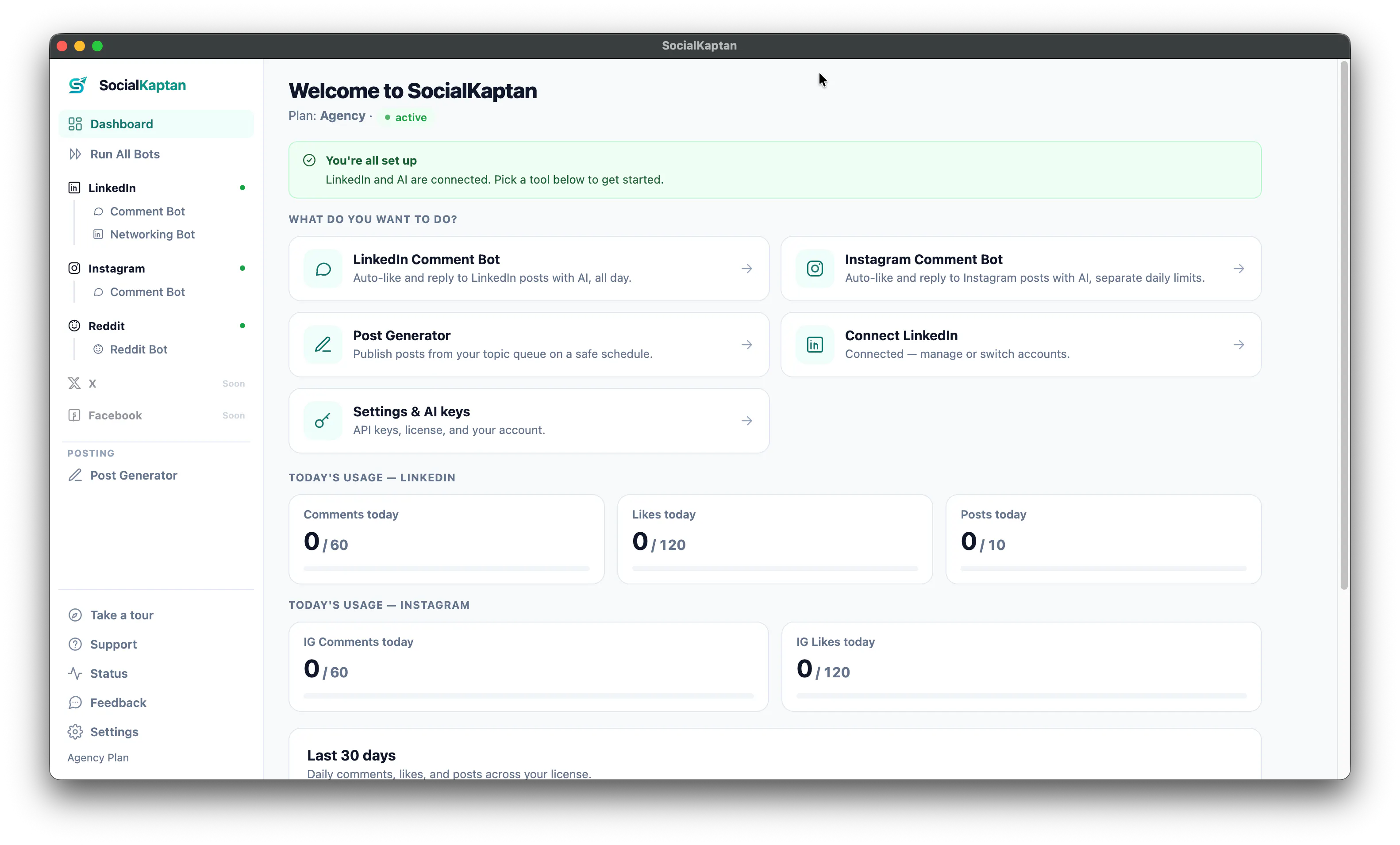Screen dimensions: 1400x845
Task: Click the X platform icon in sidebar
Action: 74,383
